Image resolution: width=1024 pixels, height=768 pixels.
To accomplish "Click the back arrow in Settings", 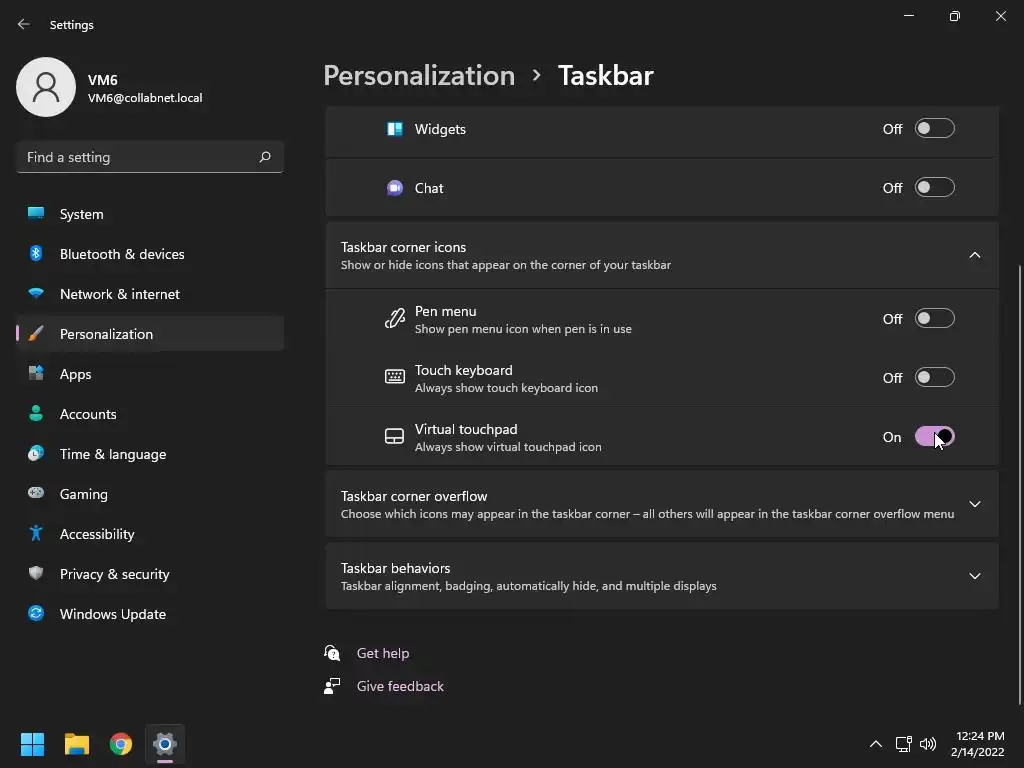I will click(x=24, y=24).
